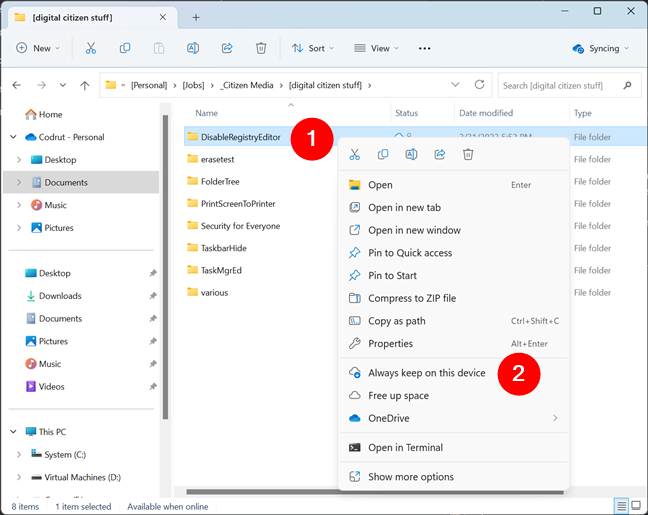Open the Syncing status button
This screenshot has width=648, height=515.
[601, 48]
